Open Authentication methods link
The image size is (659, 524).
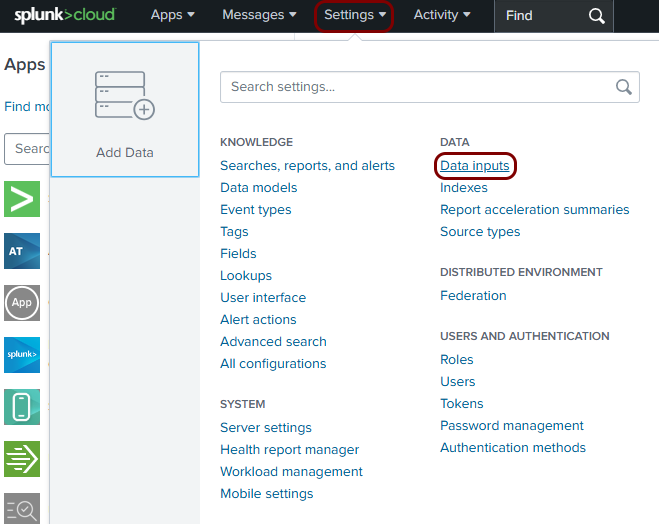point(513,448)
